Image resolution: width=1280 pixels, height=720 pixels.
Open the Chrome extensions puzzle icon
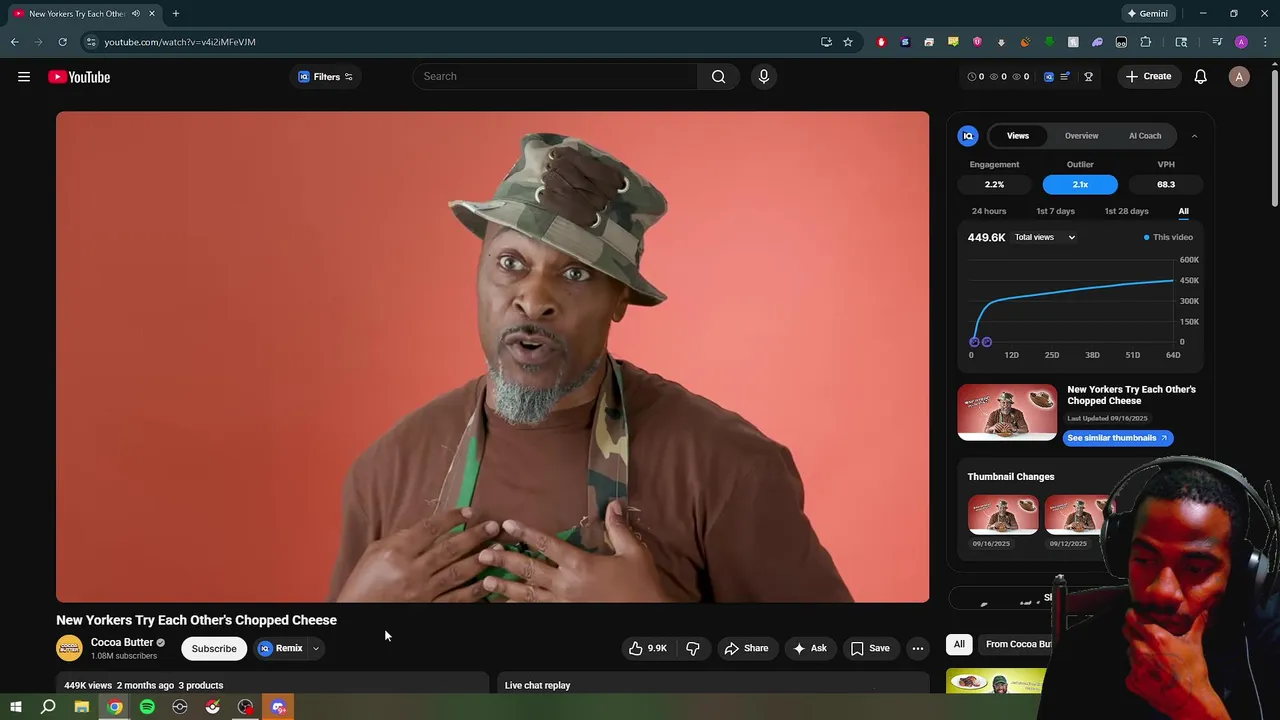[1145, 42]
